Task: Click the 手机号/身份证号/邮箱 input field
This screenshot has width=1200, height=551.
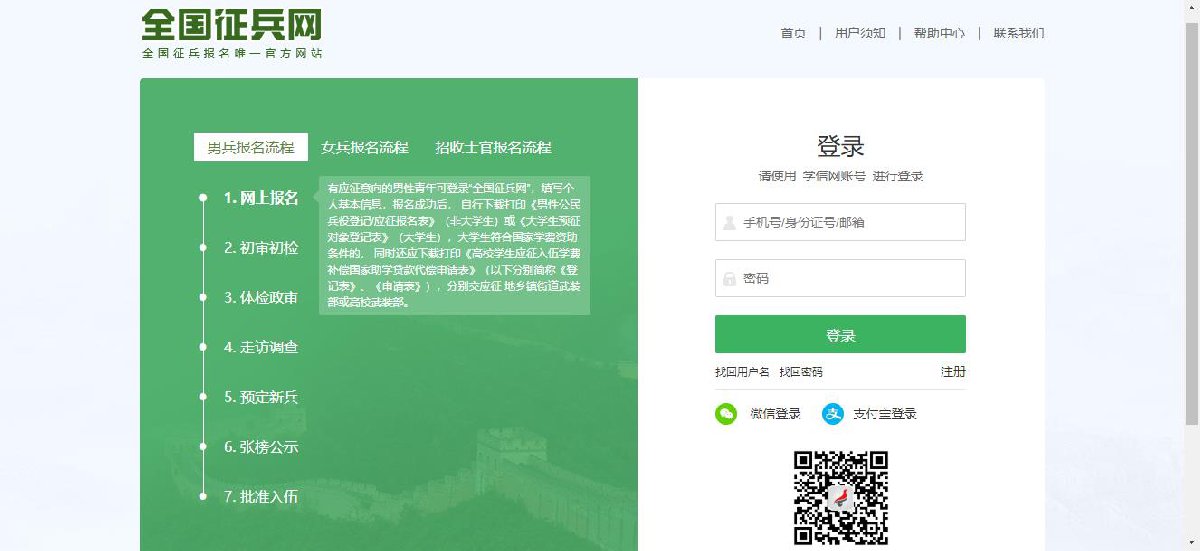Action: [x=840, y=222]
